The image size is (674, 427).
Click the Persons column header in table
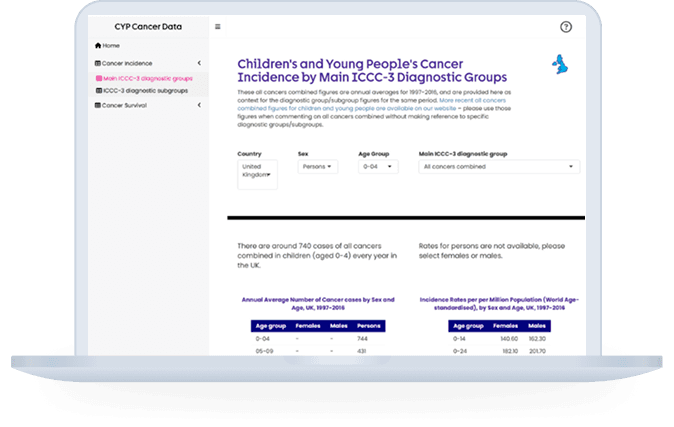tap(369, 326)
